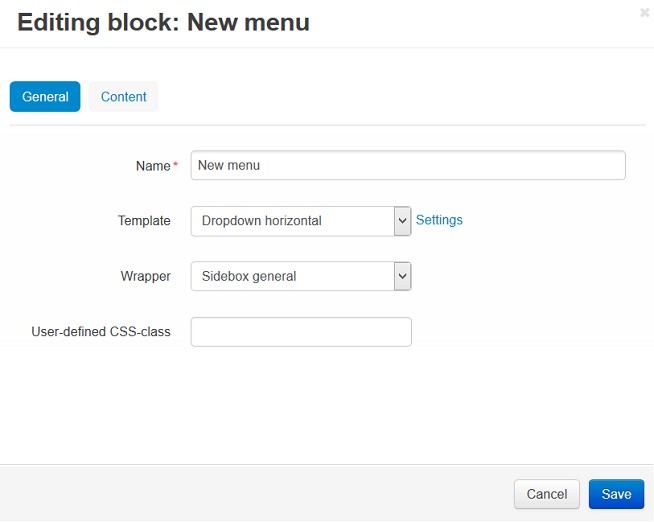This screenshot has height=522, width=654.
Task: Save the block changes
Action: coord(616,494)
